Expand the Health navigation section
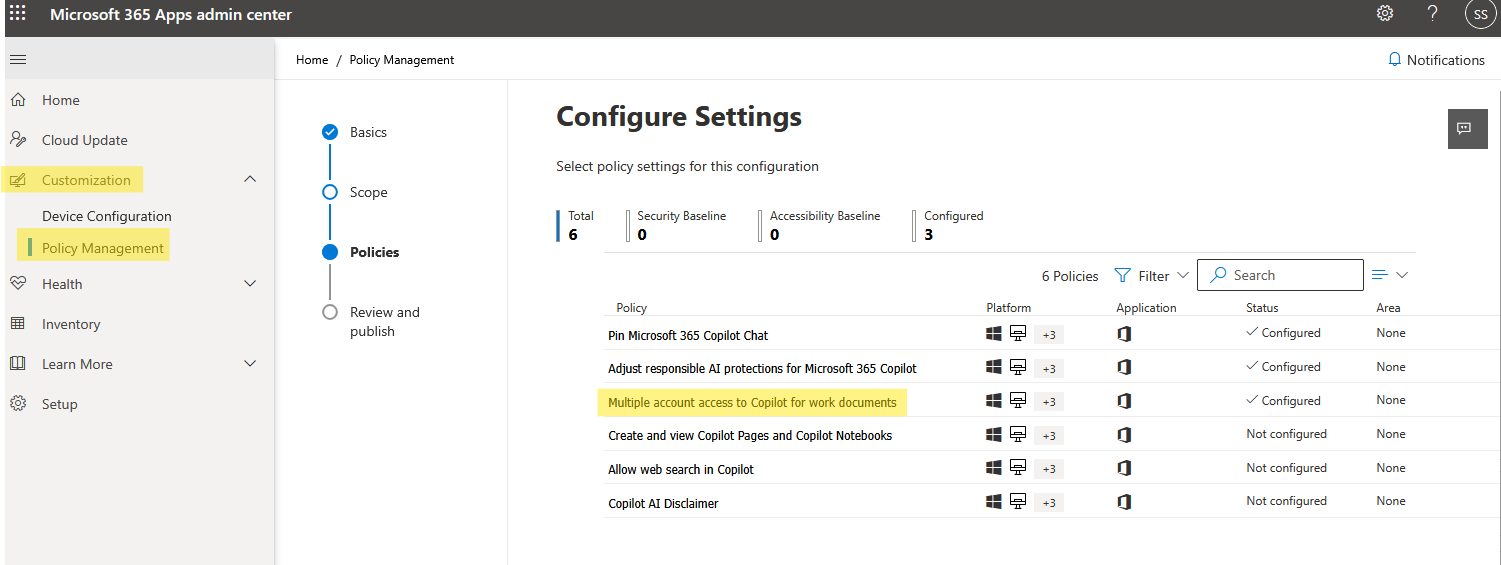This screenshot has width=1501, height=565. click(250, 284)
